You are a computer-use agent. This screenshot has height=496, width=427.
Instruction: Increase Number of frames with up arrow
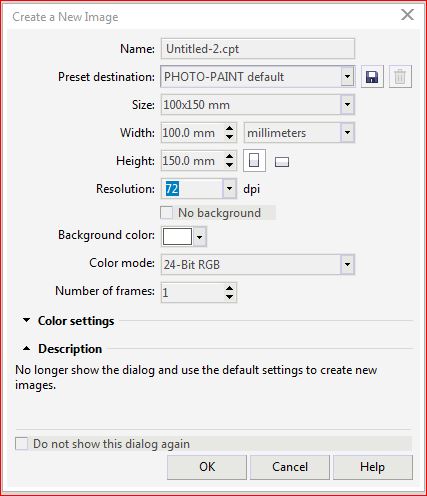(x=229, y=288)
